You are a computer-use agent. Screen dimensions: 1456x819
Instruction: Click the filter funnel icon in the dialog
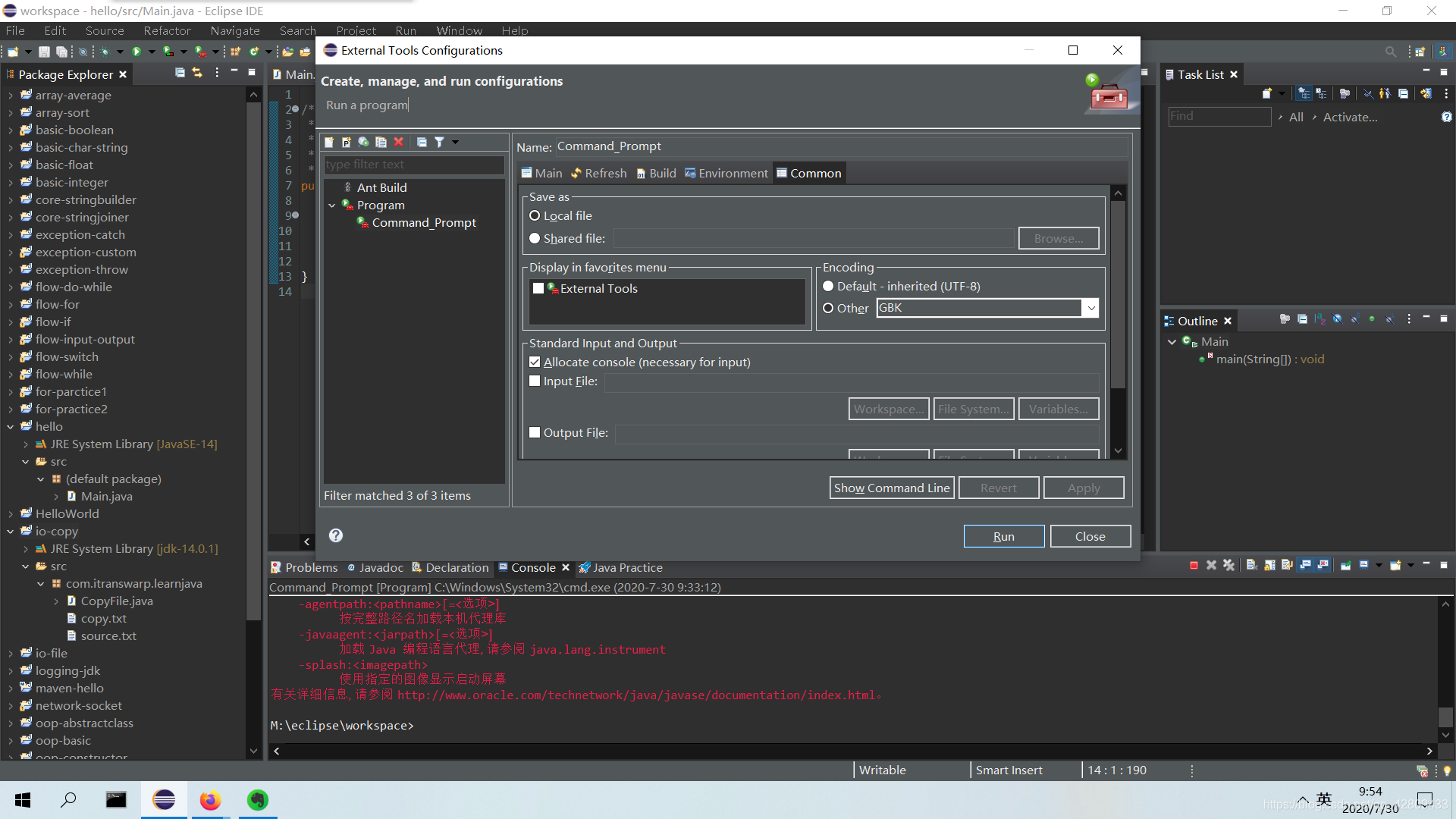click(x=440, y=142)
